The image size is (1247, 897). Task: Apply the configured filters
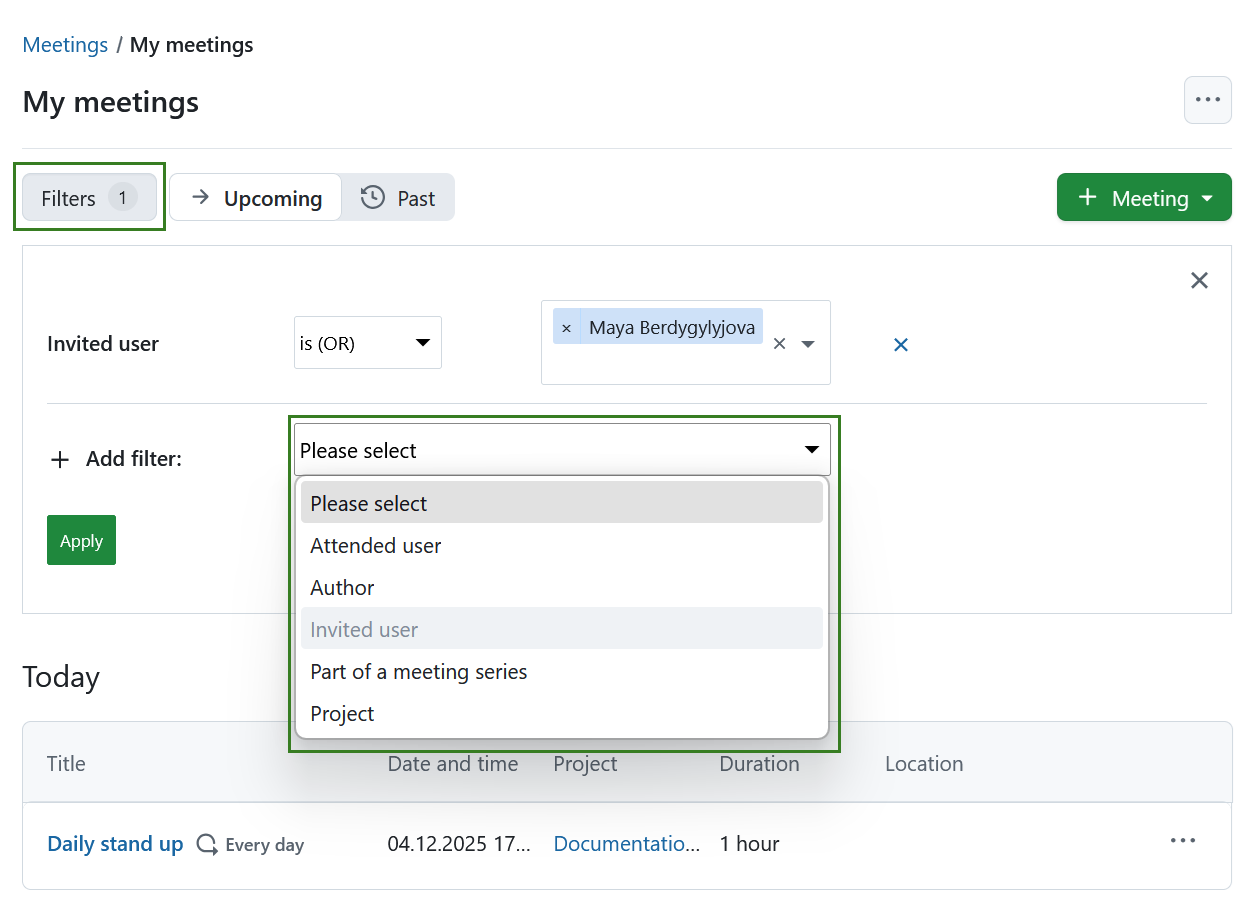click(81, 540)
